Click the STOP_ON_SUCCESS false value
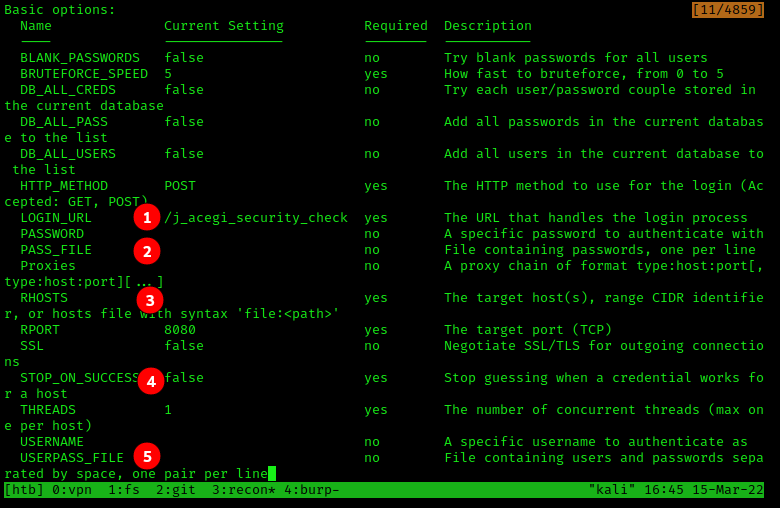Screen dimensions: 780x508 186,378
